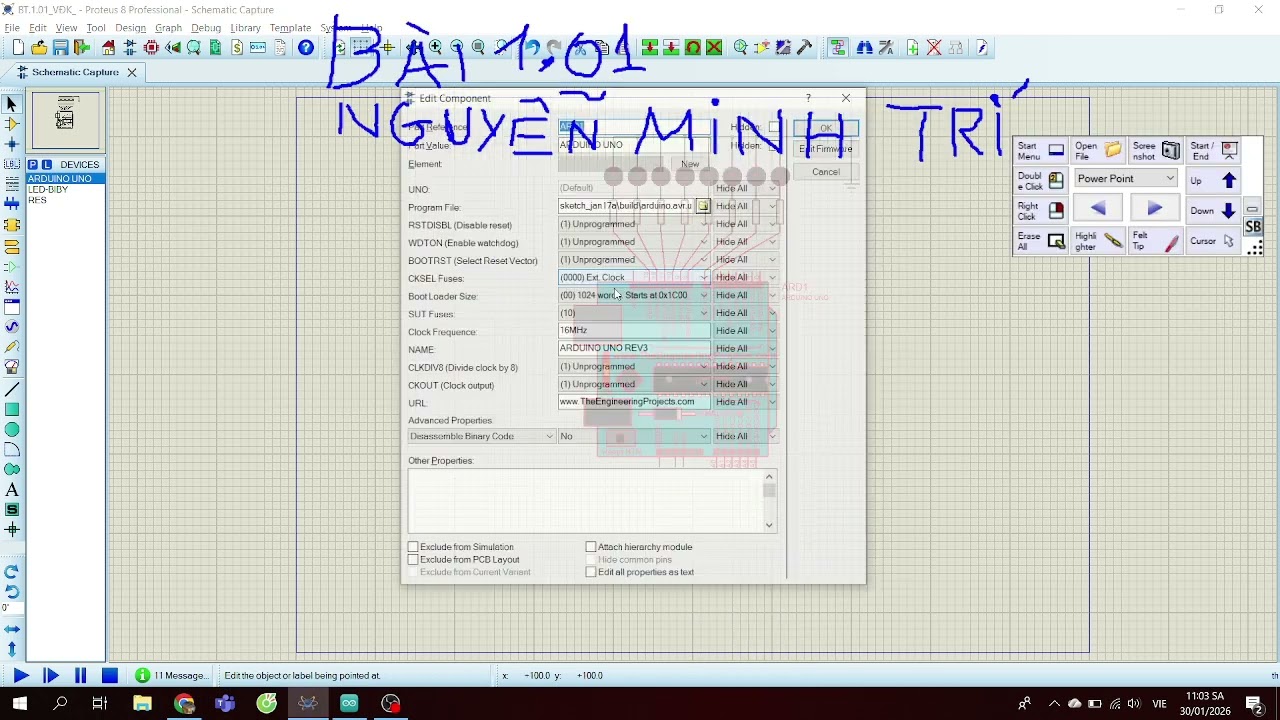Image resolution: width=1280 pixels, height=720 pixels.
Task: Open the Edit menu
Action: tap(38, 28)
